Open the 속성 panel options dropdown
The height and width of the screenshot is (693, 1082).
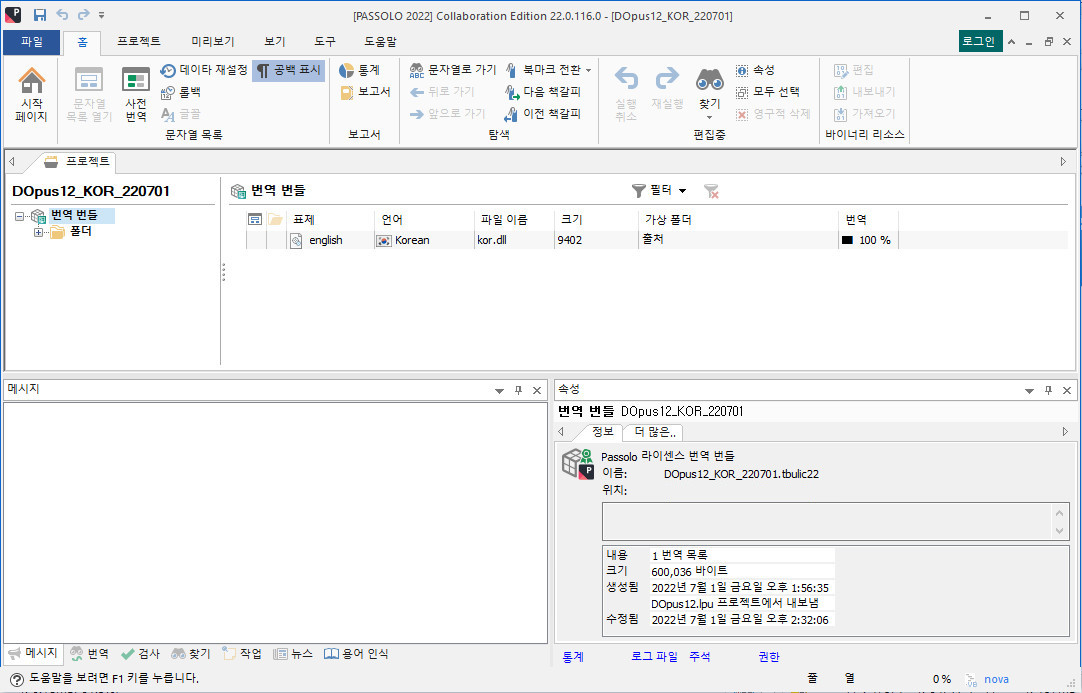click(x=1030, y=391)
